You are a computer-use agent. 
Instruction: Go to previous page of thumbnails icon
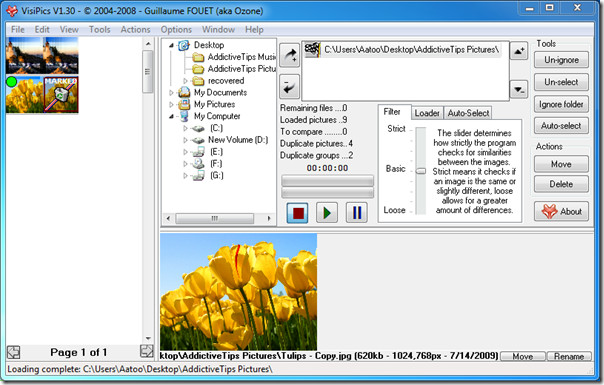tap(13, 352)
